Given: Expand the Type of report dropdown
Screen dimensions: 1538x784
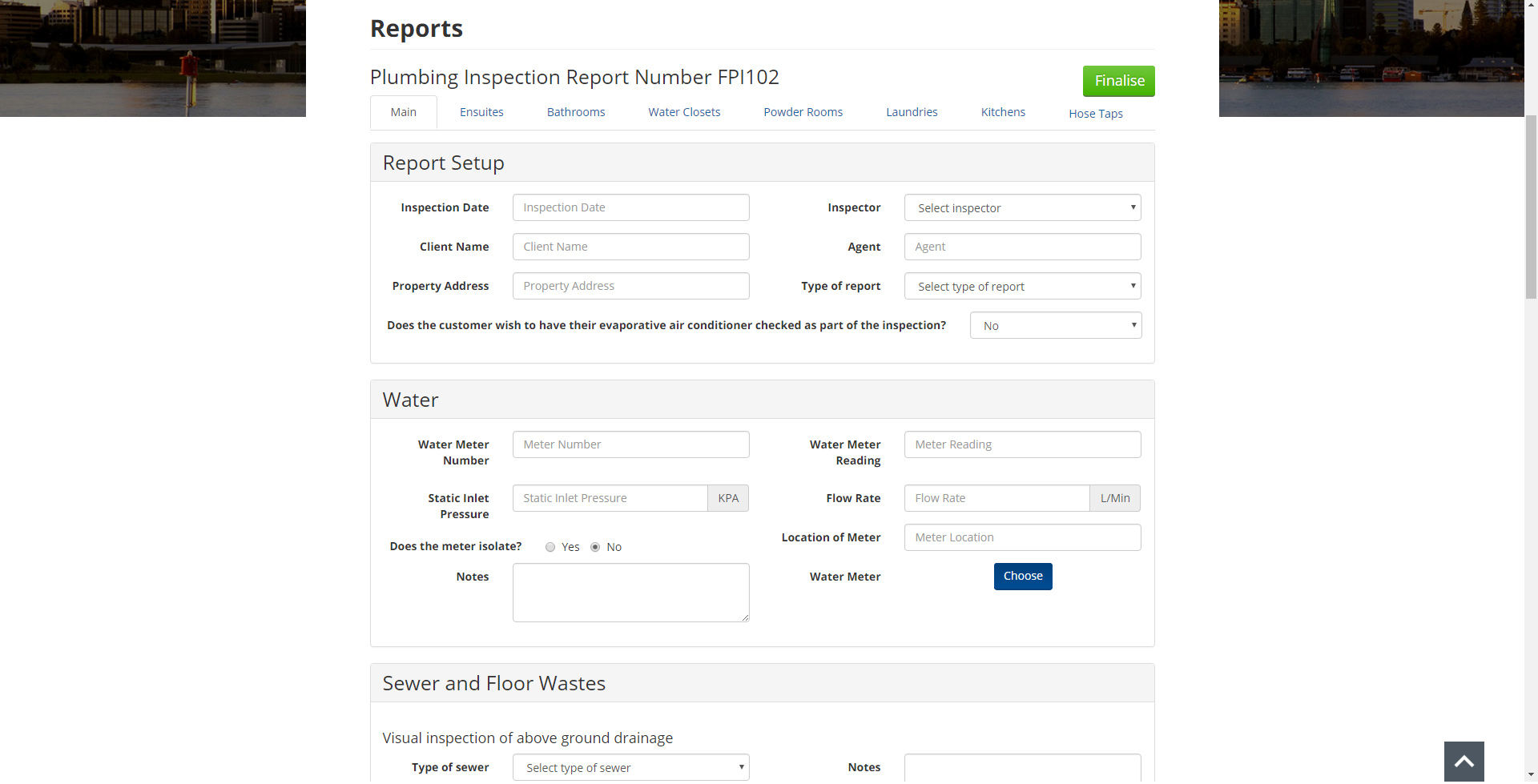Looking at the screenshot, I should 1022,286.
